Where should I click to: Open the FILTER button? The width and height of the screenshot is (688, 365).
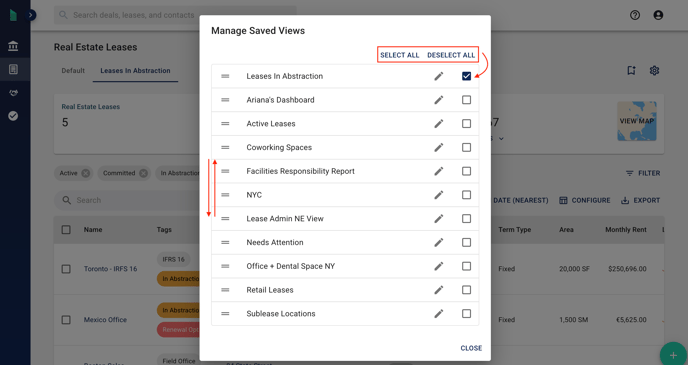(643, 173)
